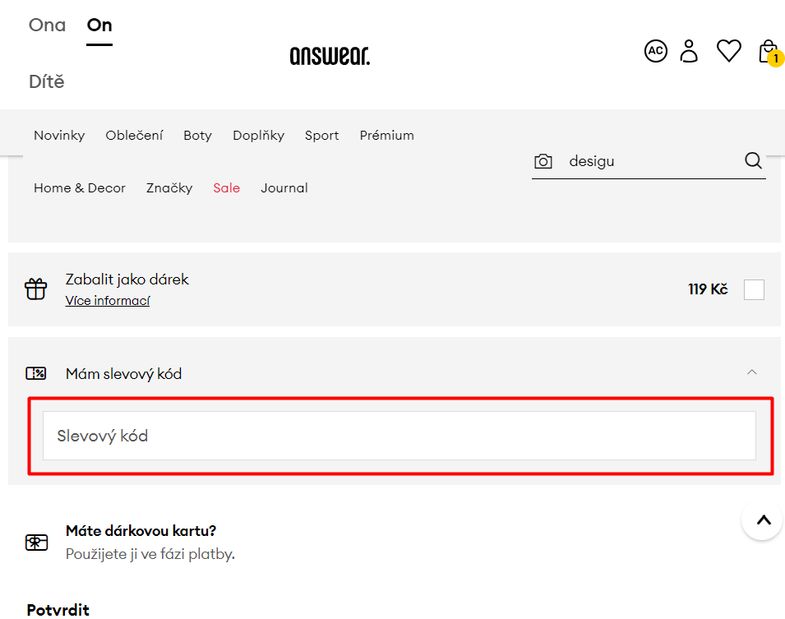This screenshot has width=785, height=619.
Task: Open the shopping bag cart icon
Action: coord(769,52)
